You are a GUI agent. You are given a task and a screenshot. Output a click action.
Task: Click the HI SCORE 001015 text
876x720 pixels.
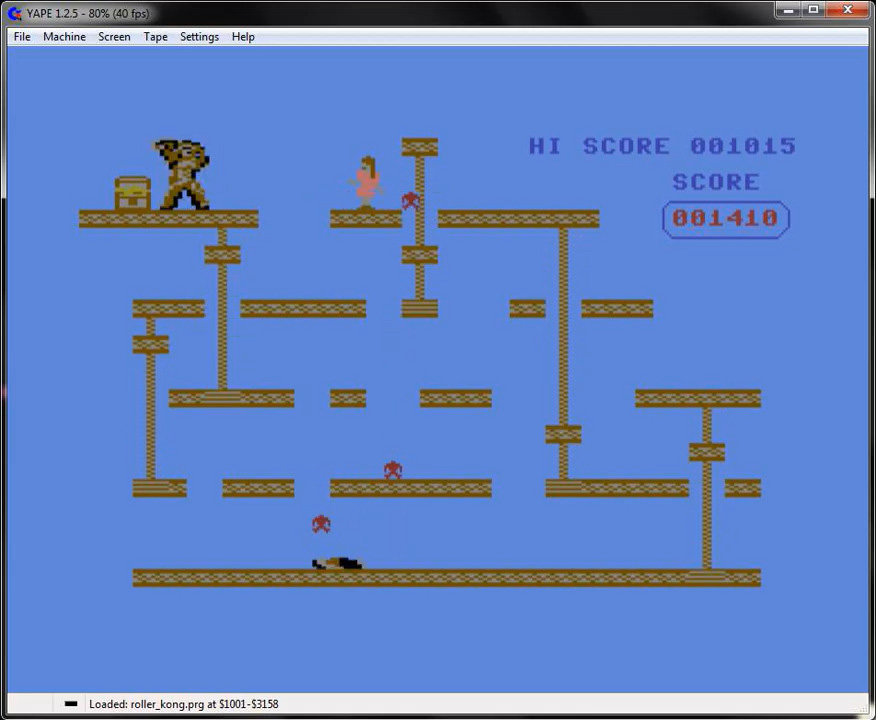pyautogui.click(x=662, y=146)
